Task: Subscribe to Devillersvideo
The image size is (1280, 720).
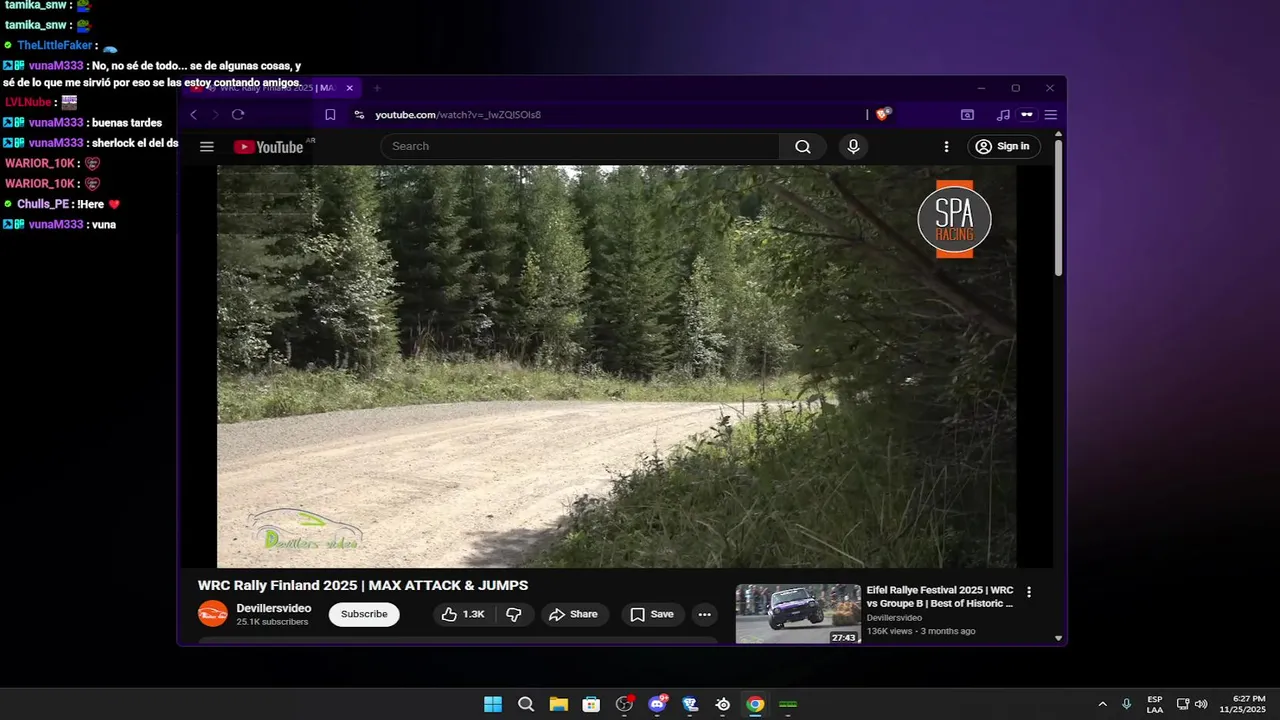Action: [364, 614]
